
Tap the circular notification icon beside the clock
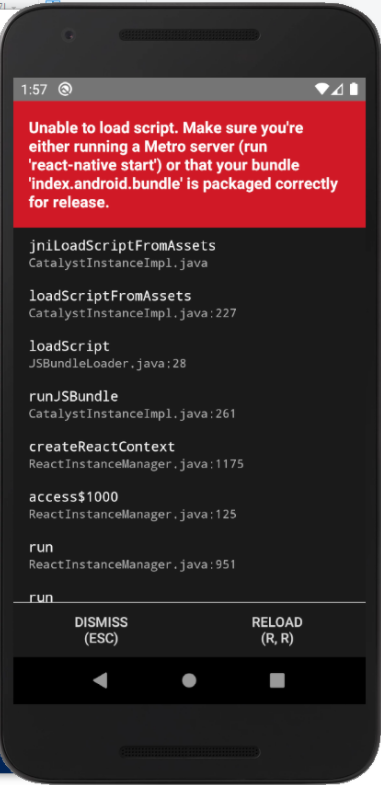pyautogui.click(x=65, y=89)
